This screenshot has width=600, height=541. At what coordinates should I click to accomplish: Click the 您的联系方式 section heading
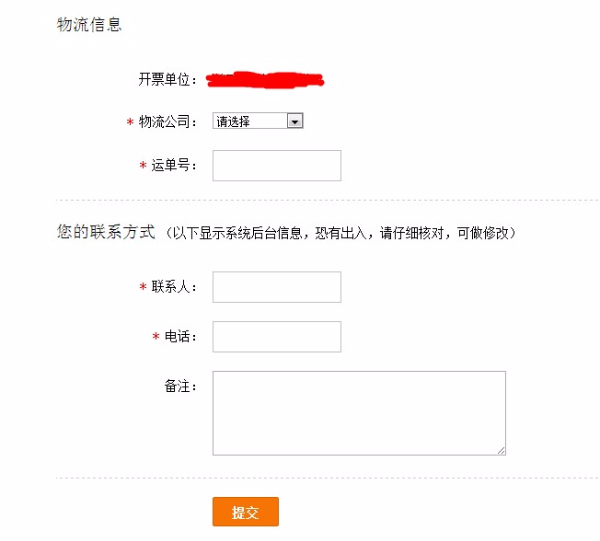106,232
